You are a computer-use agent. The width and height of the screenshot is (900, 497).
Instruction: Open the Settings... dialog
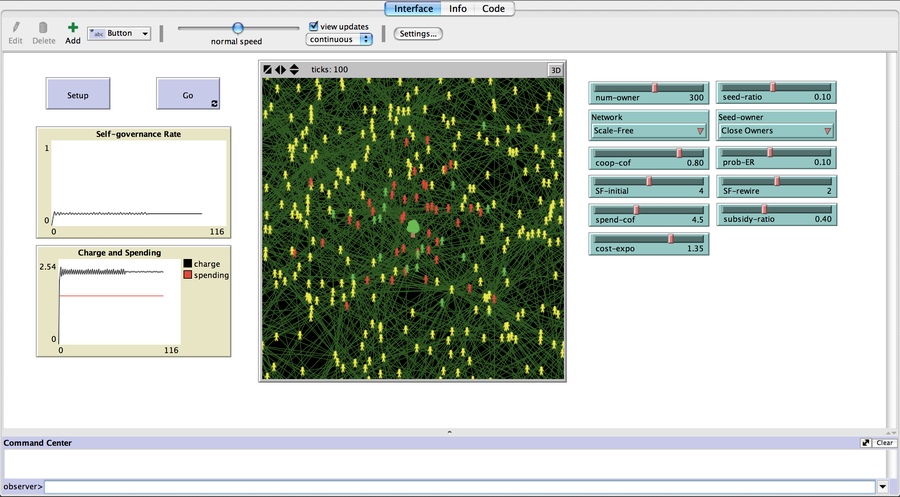[x=418, y=33]
